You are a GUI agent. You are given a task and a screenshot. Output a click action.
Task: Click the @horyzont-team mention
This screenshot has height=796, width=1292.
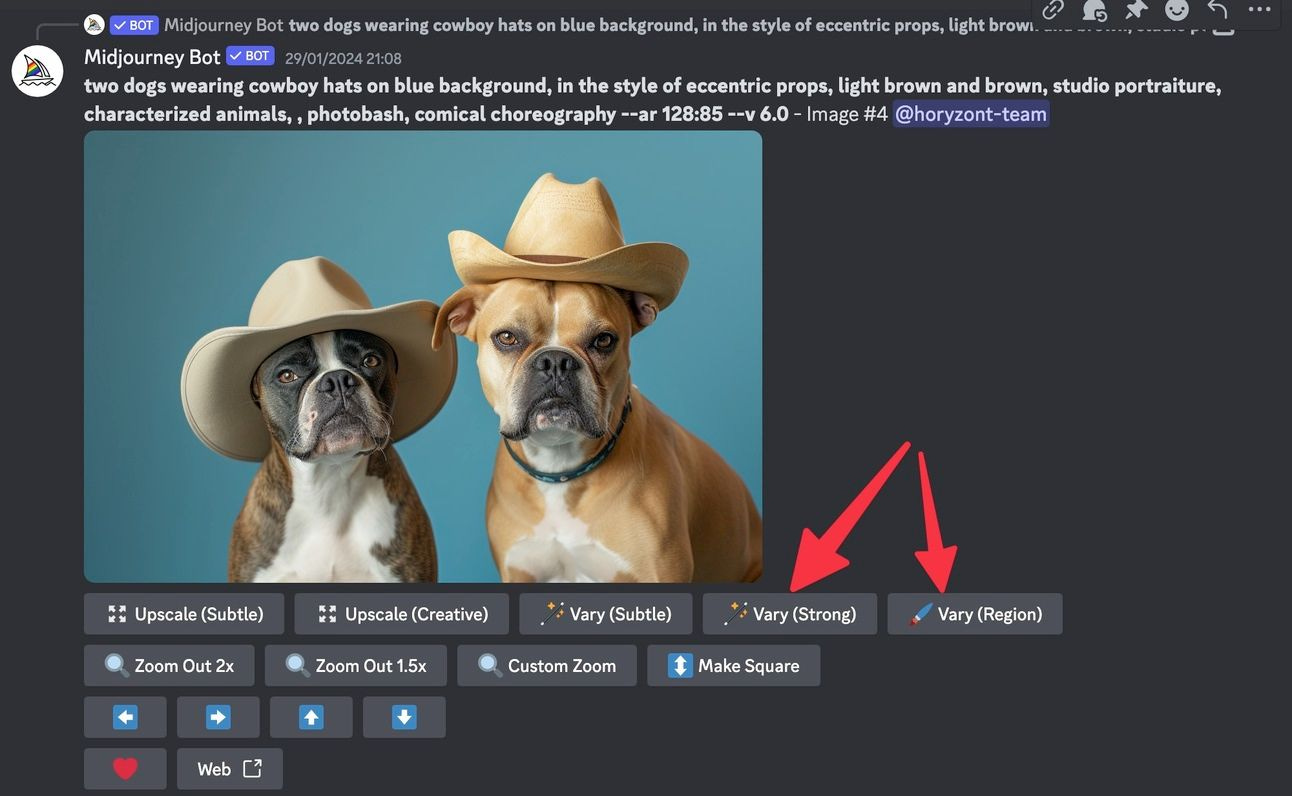coord(971,114)
